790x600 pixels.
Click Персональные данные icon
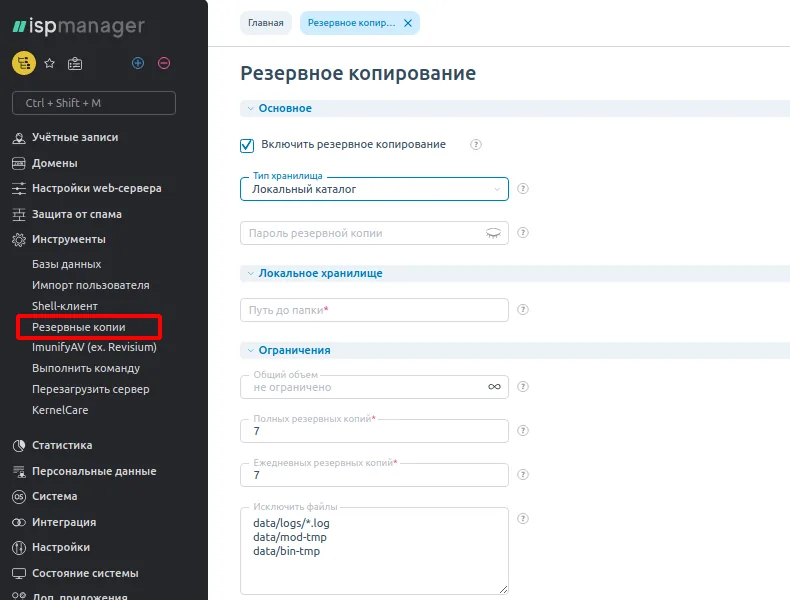point(19,472)
